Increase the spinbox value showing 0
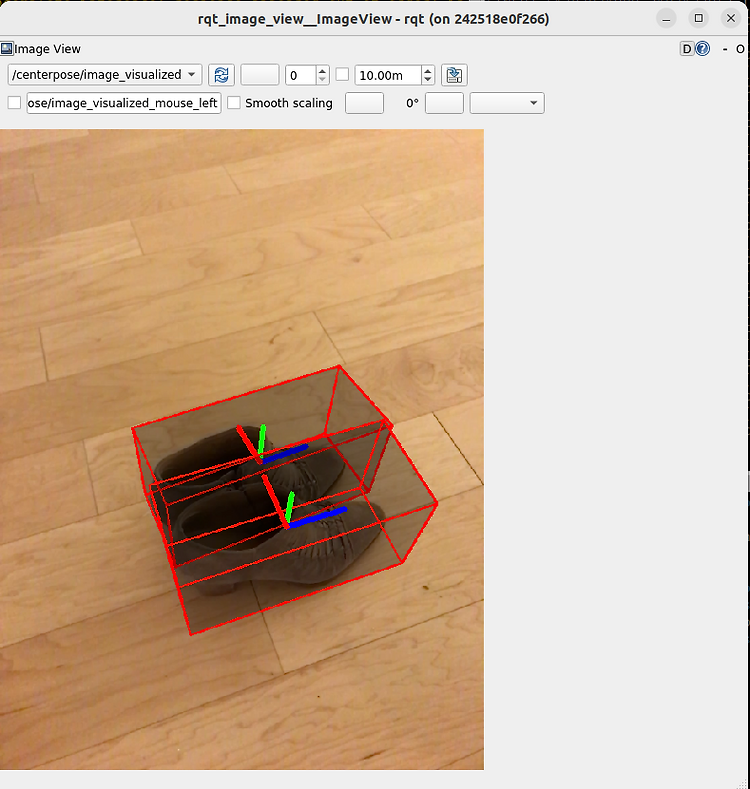750x789 pixels. click(323, 70)
